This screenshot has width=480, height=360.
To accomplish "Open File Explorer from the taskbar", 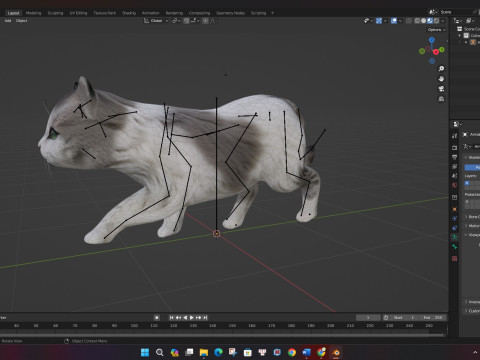I will (204, 352).
